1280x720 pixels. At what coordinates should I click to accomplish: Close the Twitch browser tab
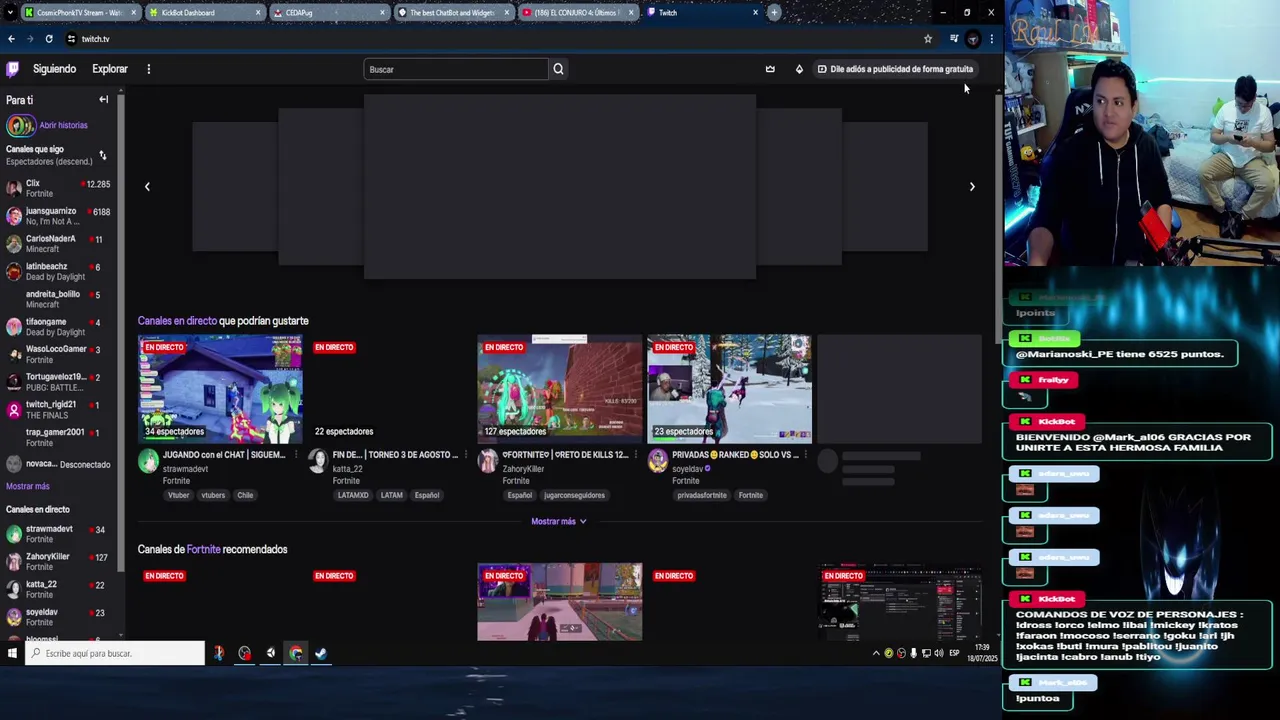[755, 13]
